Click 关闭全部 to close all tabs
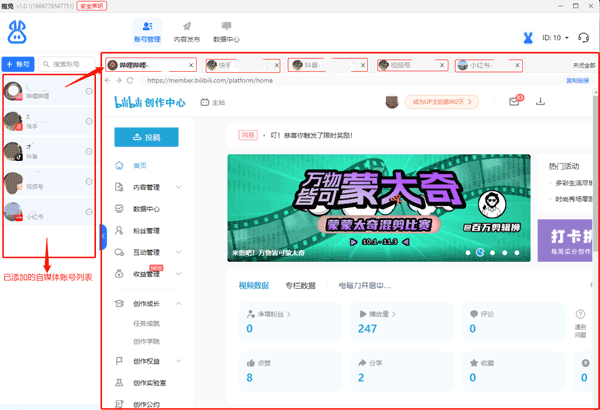 point(584,65)
